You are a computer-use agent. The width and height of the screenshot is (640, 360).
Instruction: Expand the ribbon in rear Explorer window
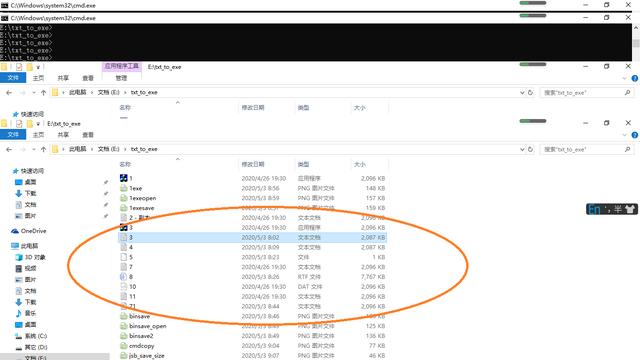click(x=624, y=78)
